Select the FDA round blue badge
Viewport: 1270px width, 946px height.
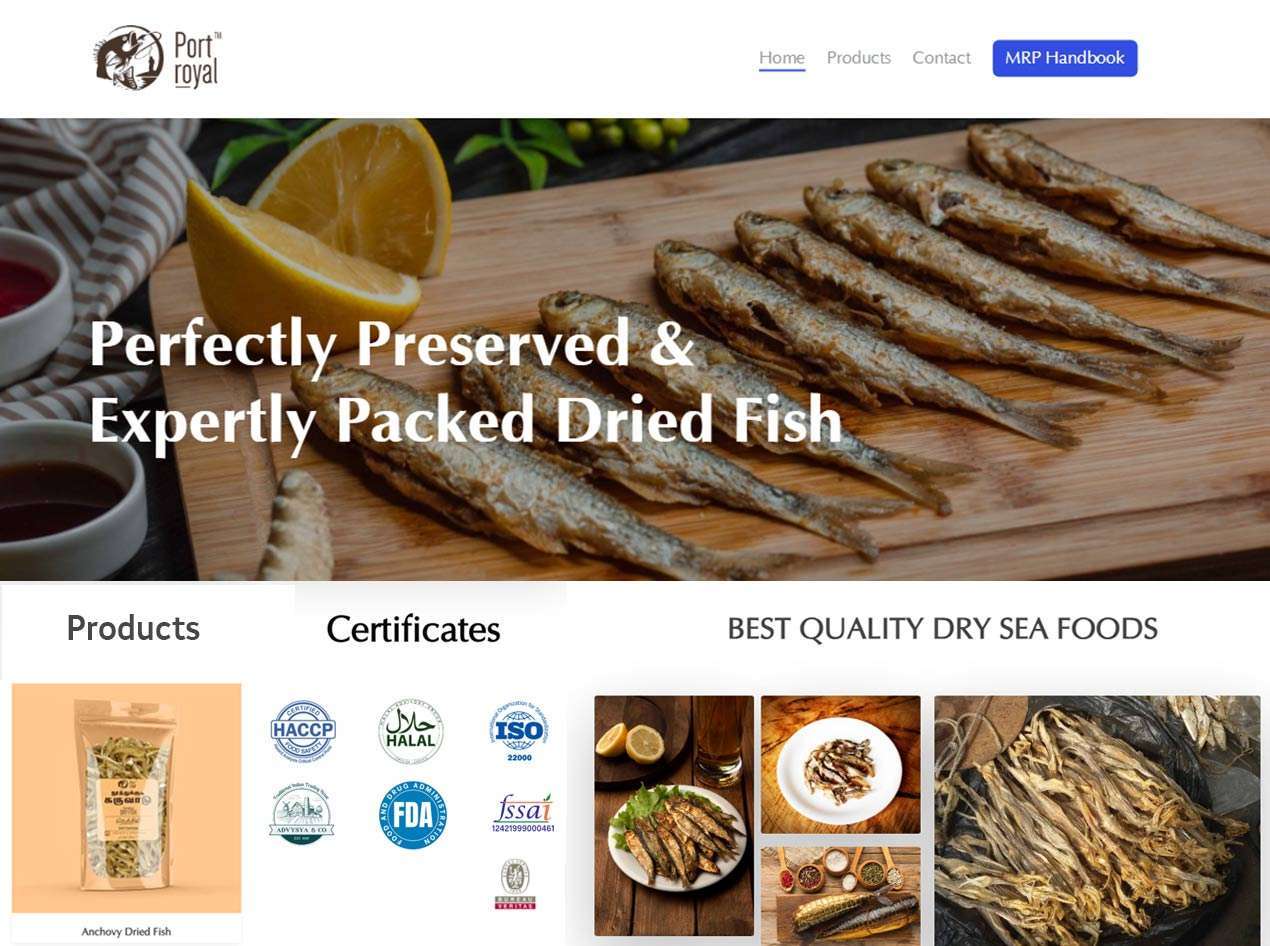point(413,815)
